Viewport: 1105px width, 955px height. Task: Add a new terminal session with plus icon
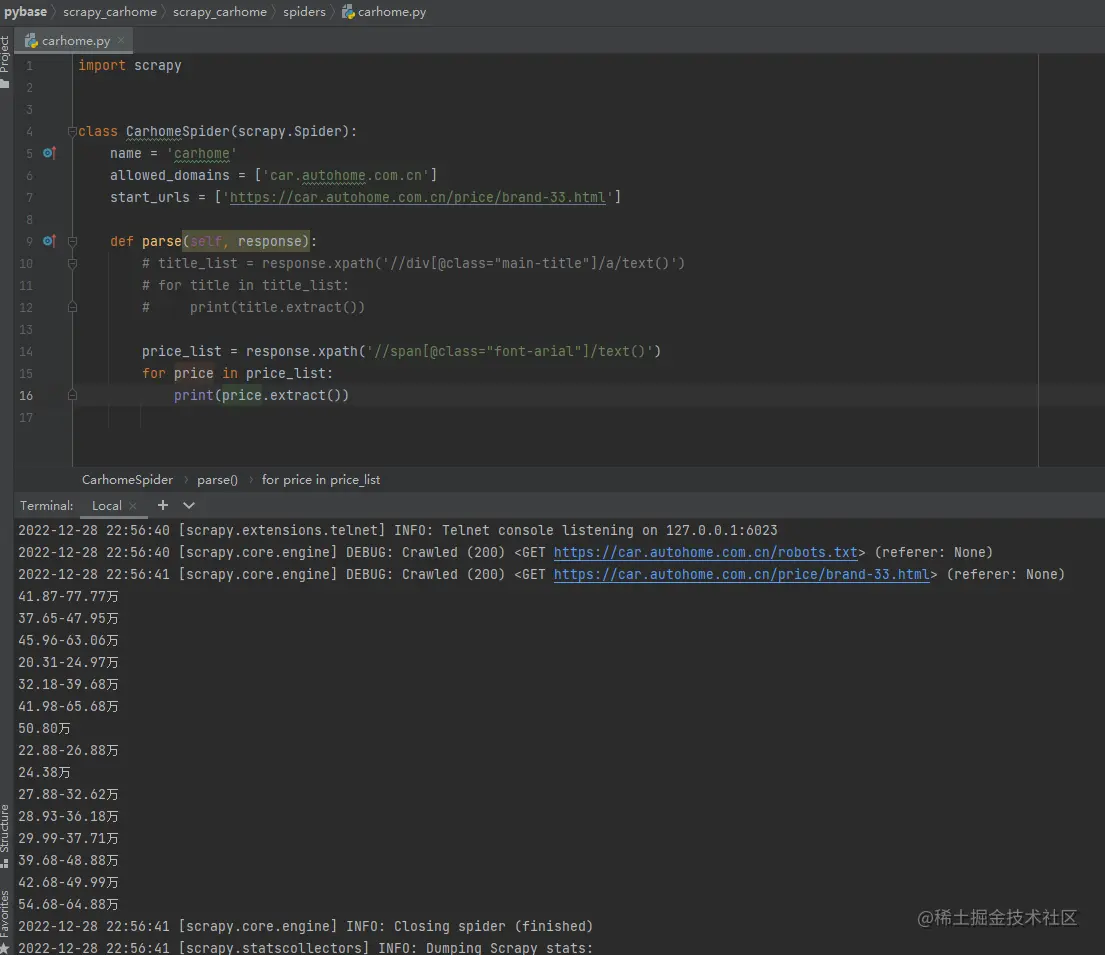tap(163, 505)
